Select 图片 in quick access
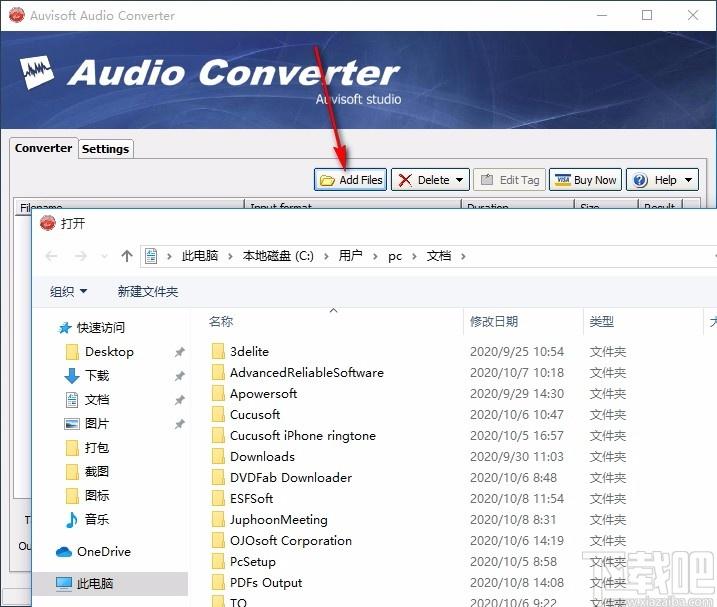This screenshot has height=607, width=717. [x=97, y=424]
